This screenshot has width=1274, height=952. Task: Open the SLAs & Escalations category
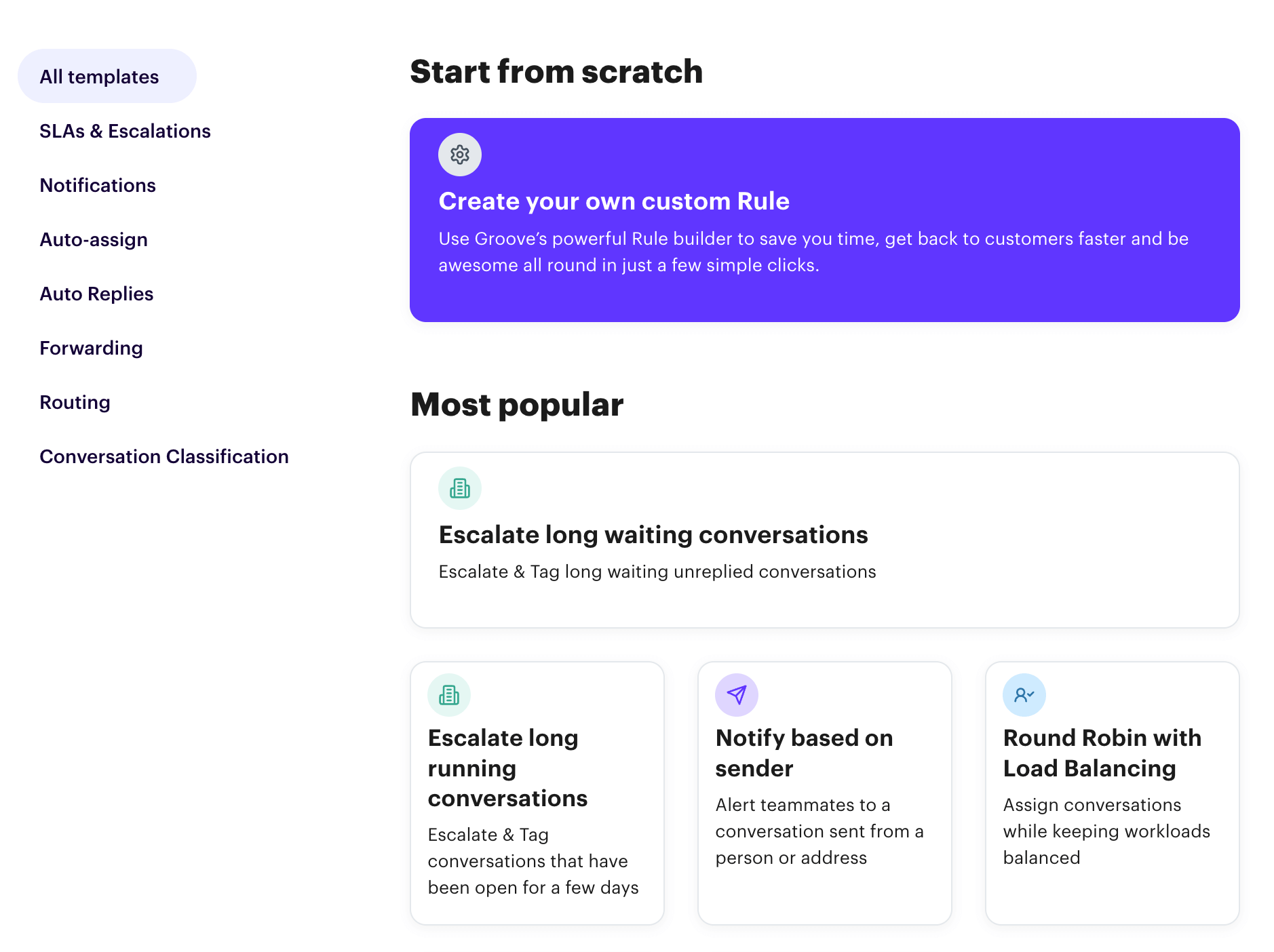click(125, 131)
